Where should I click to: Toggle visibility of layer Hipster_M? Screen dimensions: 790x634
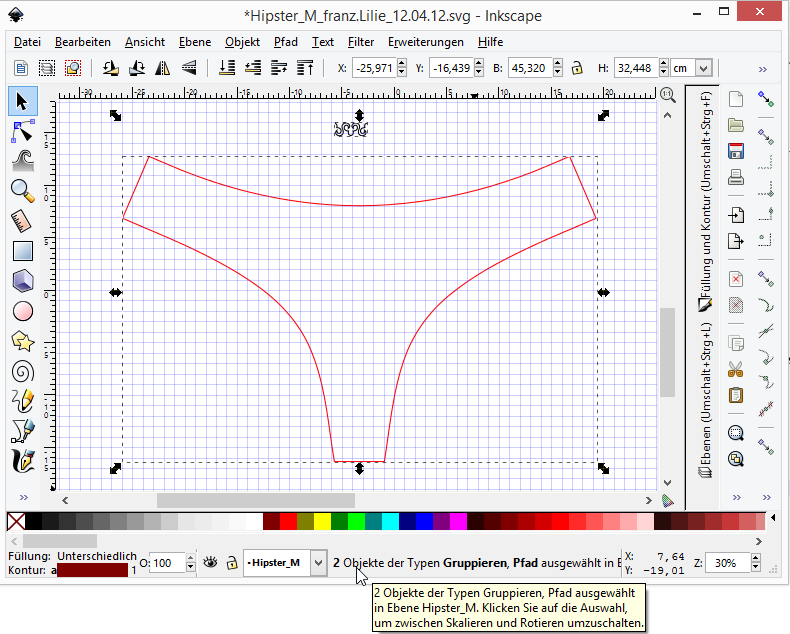click(x=210, y=563)
